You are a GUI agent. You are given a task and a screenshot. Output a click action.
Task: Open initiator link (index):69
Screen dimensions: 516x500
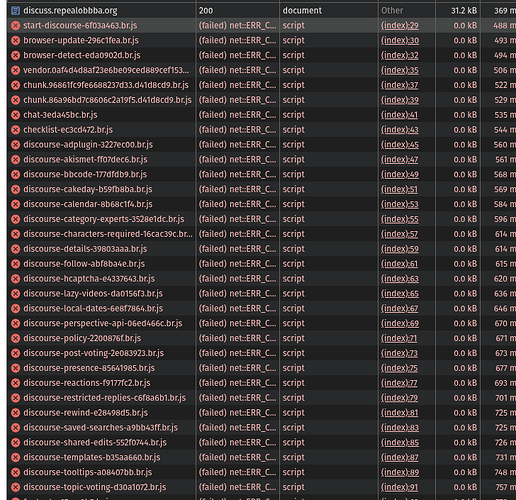click(x=400, y=323)
